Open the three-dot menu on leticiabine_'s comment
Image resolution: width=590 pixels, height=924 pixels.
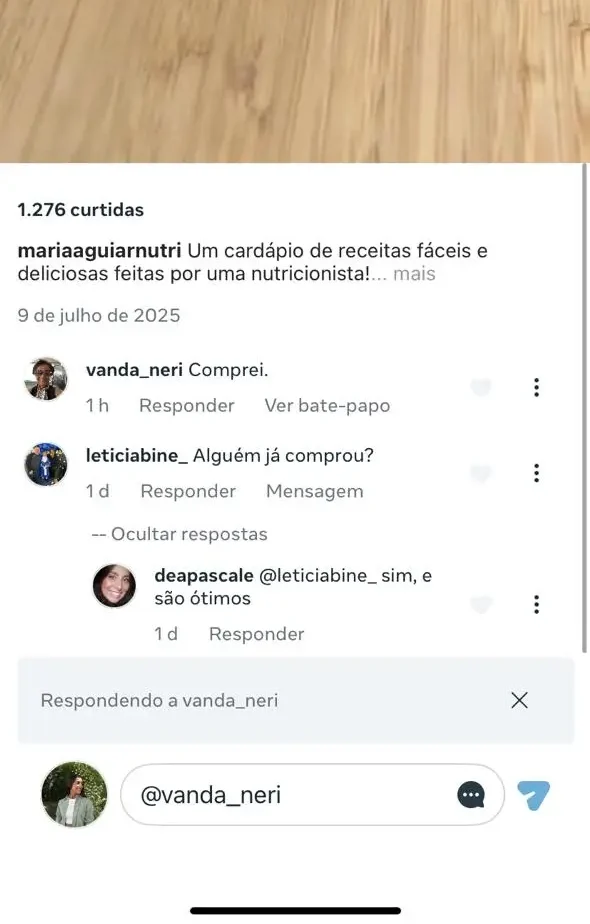pos(537,473)
